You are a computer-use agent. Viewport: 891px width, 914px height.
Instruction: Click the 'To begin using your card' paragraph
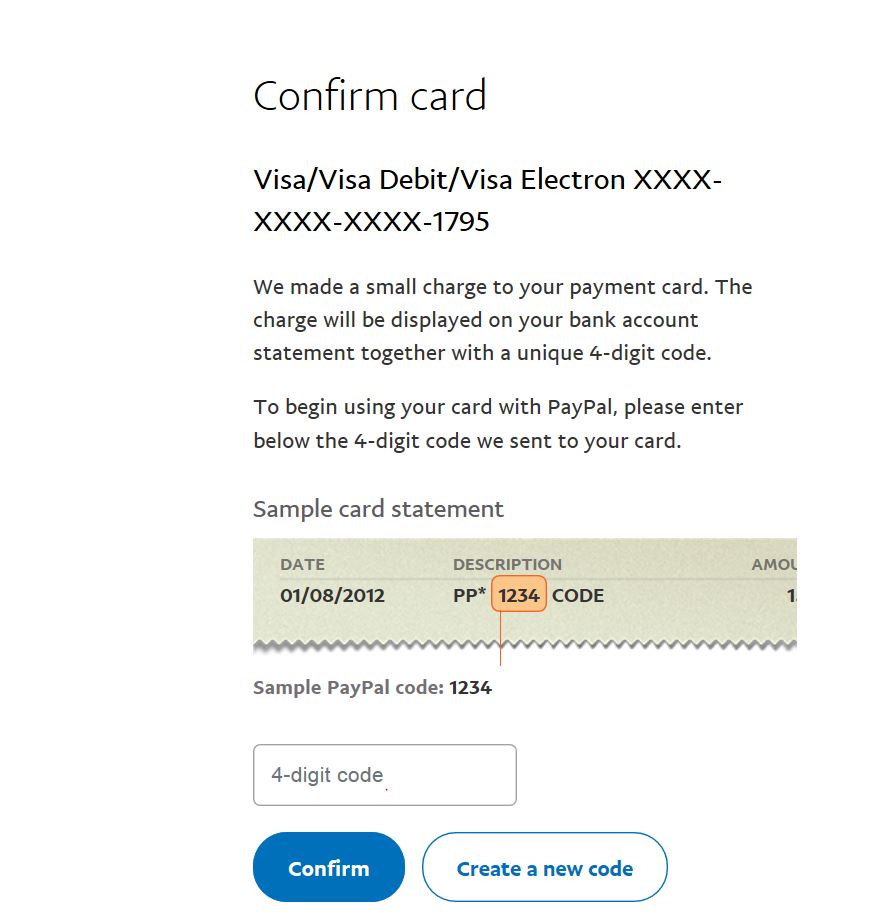coord(498,424)
